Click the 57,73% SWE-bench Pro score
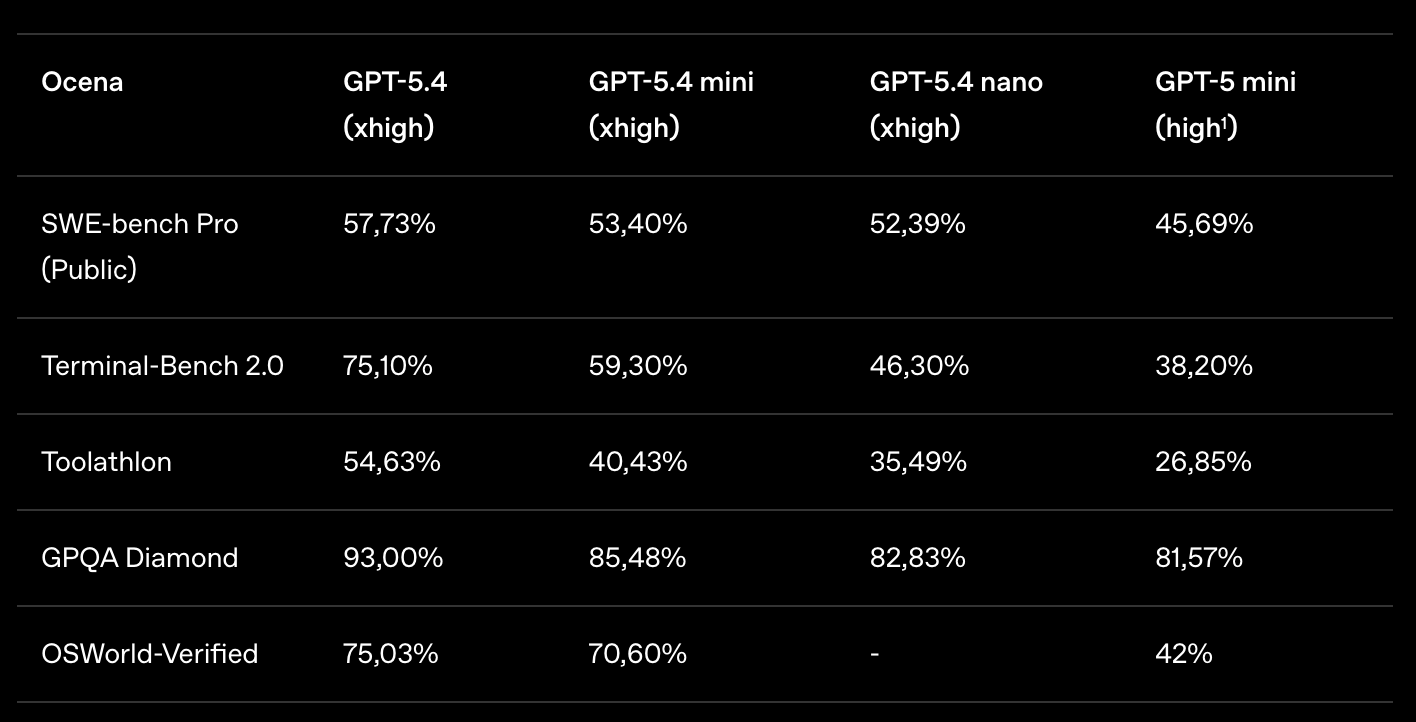 (x=389, y=224)
